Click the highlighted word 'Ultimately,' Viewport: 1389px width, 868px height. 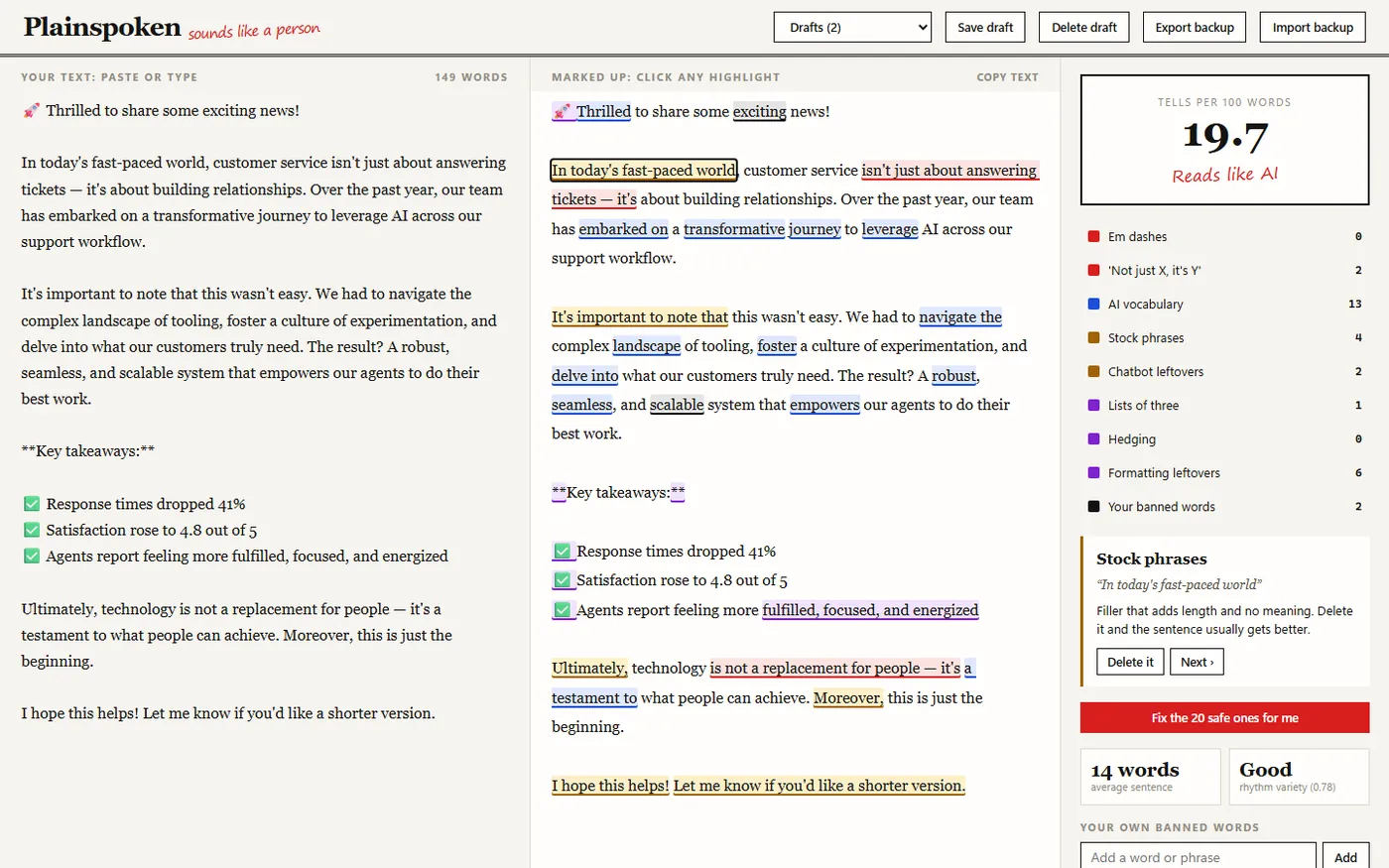589,668
